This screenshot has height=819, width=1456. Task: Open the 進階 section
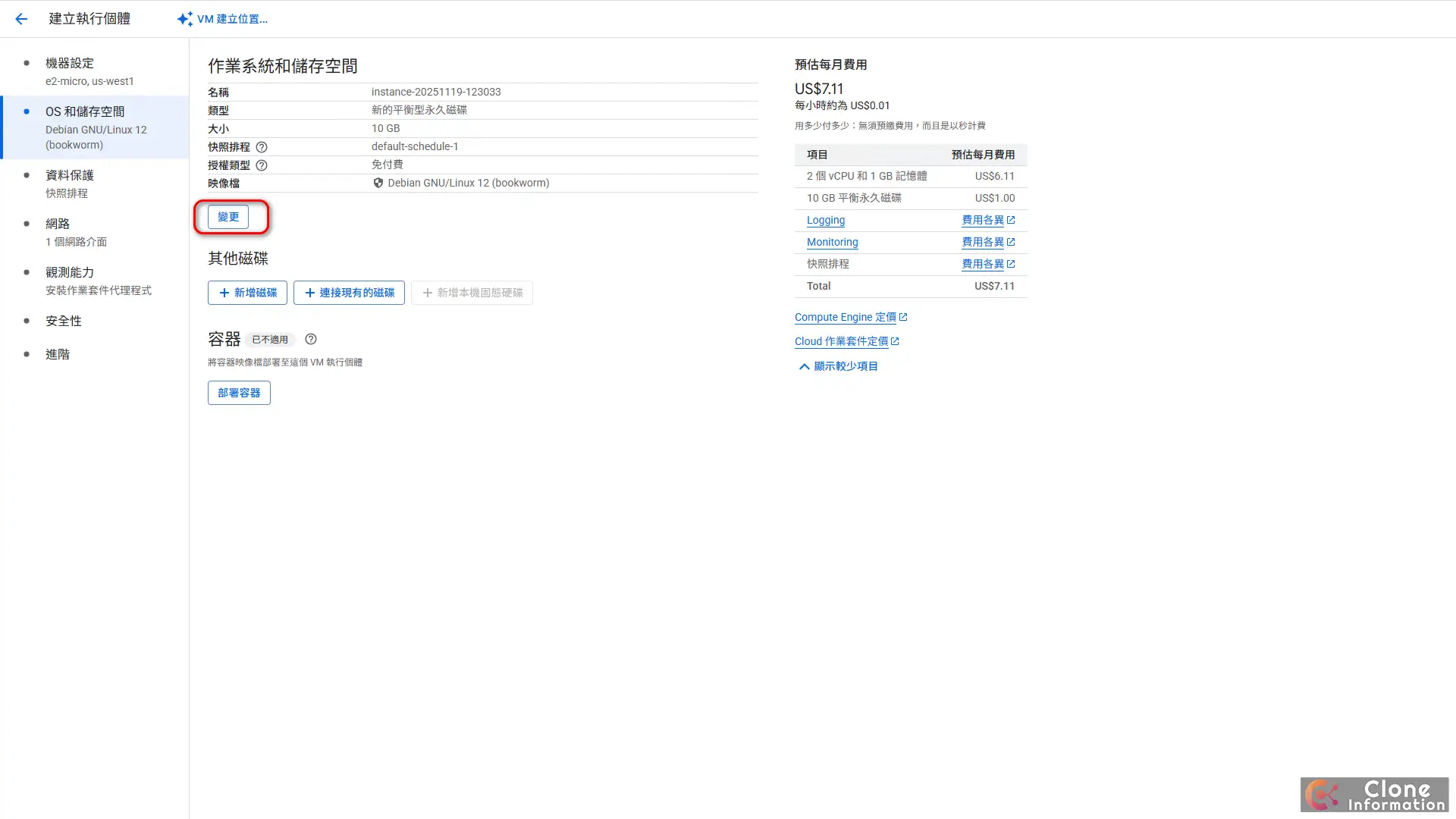pyautogui.click(x=58, y=355)
